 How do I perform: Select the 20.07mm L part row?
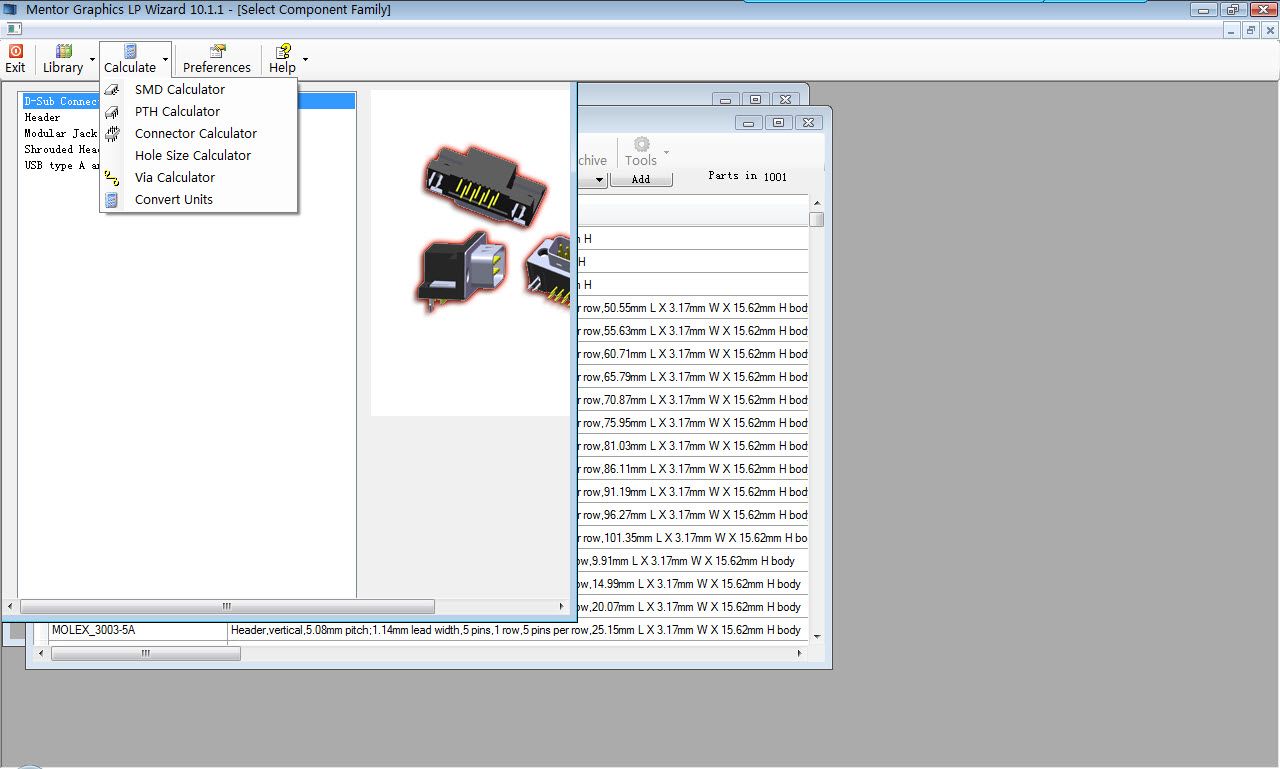click(x=693, y=607)
